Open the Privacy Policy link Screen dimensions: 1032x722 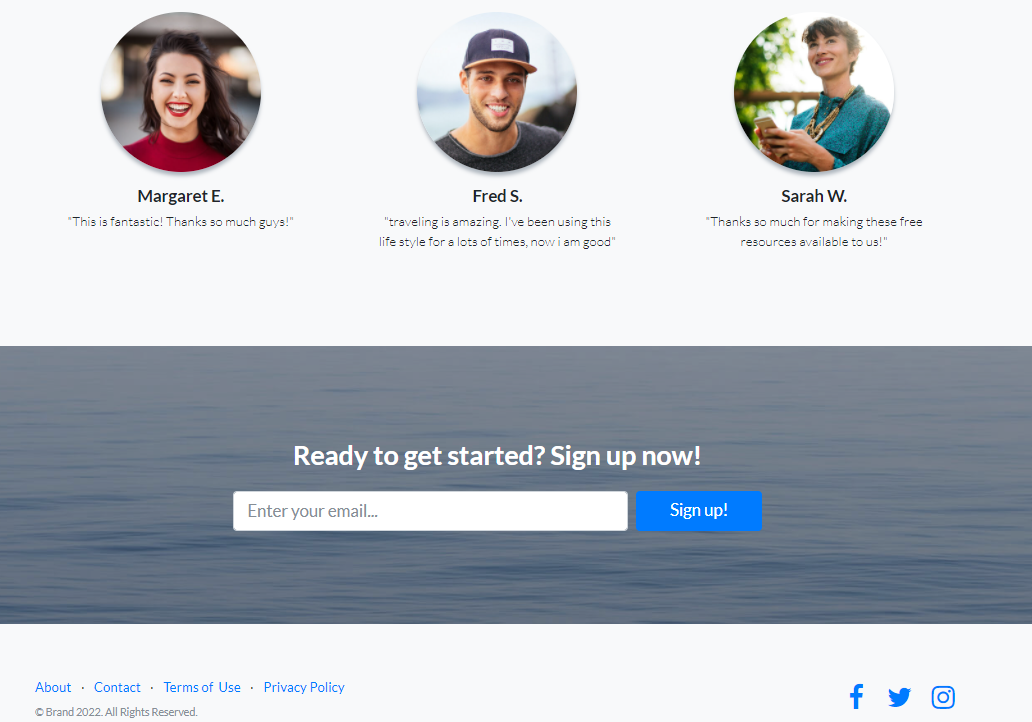pos(304,687)
